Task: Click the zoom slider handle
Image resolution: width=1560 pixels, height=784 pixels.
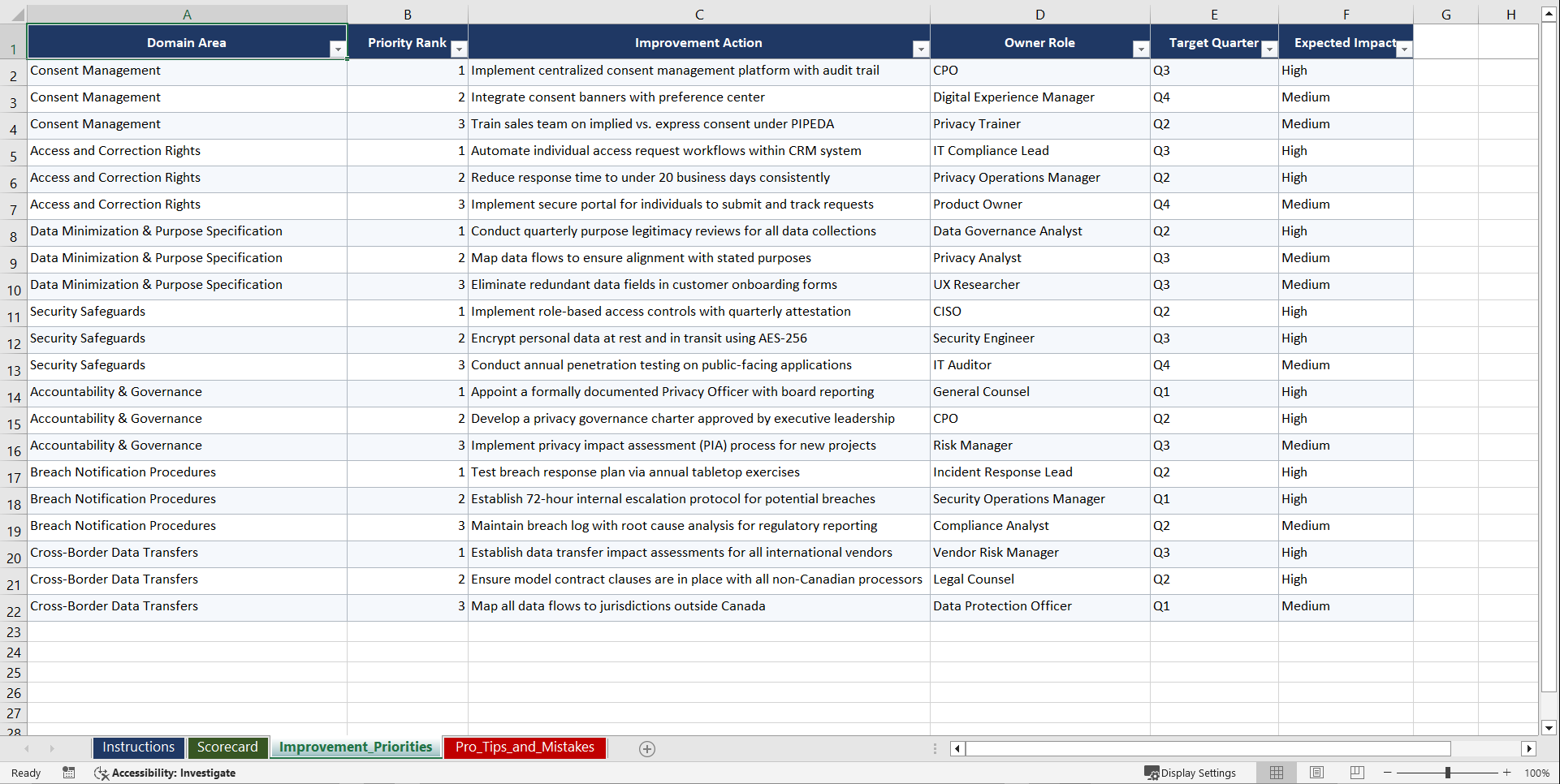Action: tap(1449, 773)
